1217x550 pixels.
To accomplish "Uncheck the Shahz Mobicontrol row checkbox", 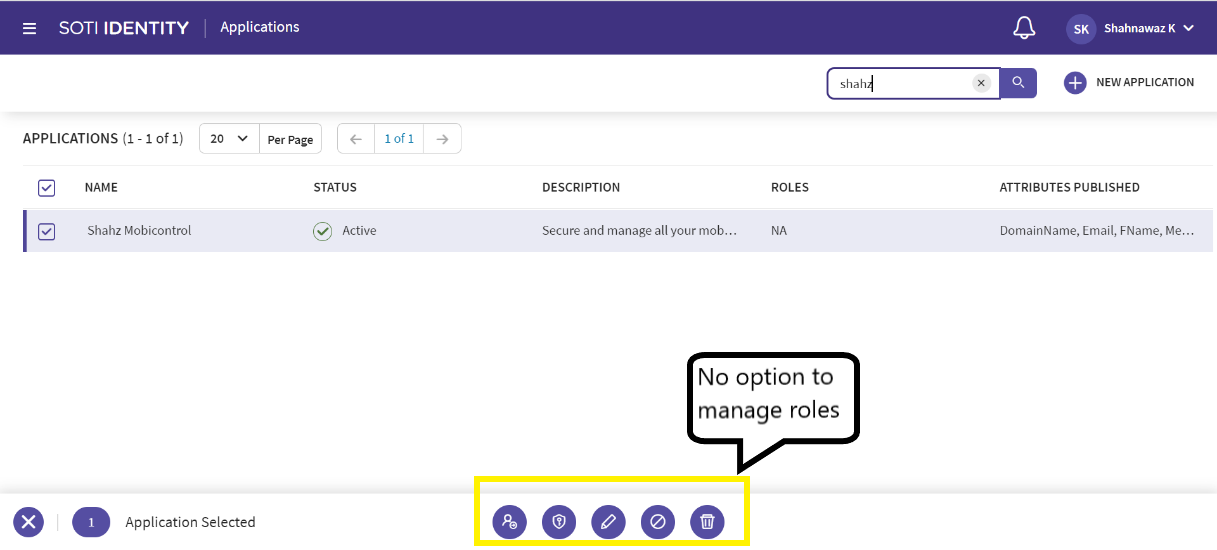I will [x=46, y=231].
